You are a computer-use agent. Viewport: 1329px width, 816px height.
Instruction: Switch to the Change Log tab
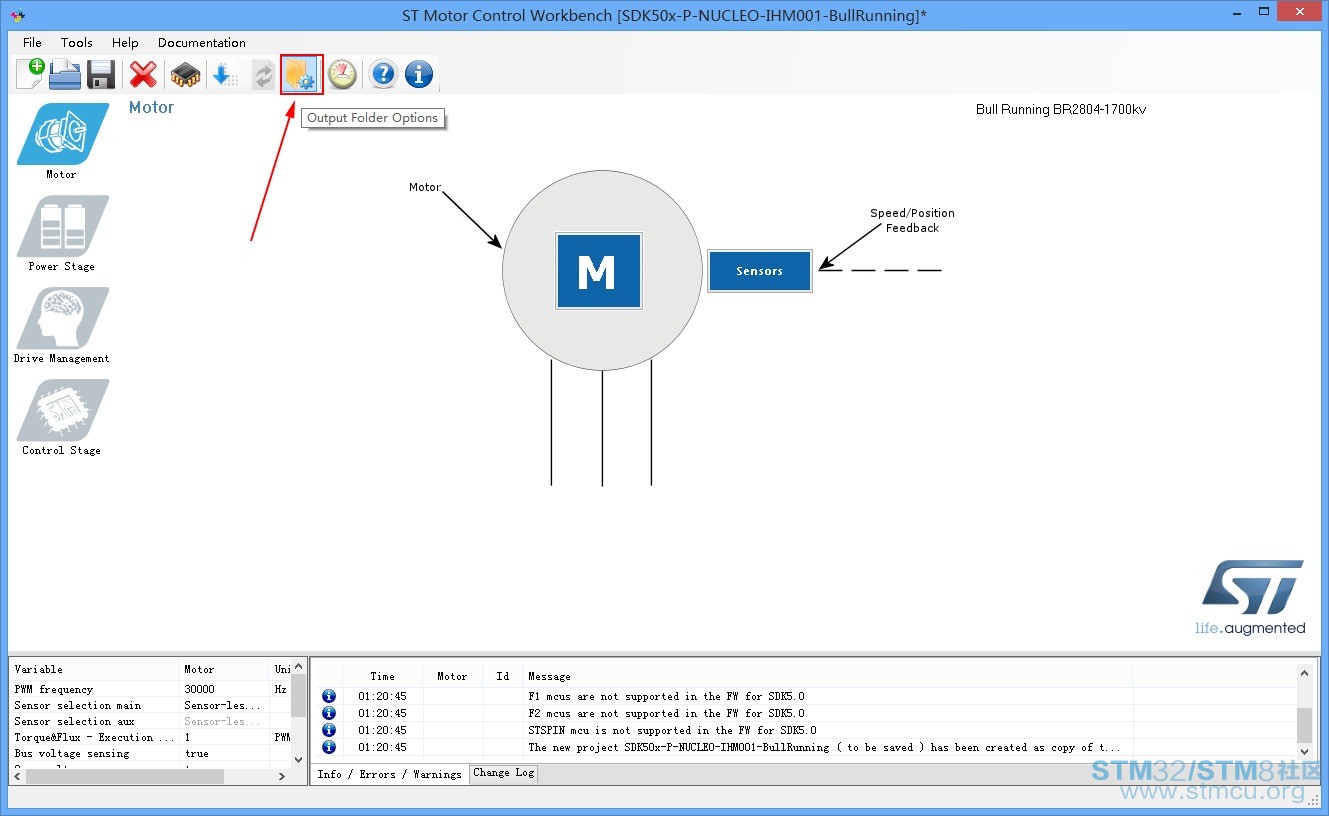(504, 773)
